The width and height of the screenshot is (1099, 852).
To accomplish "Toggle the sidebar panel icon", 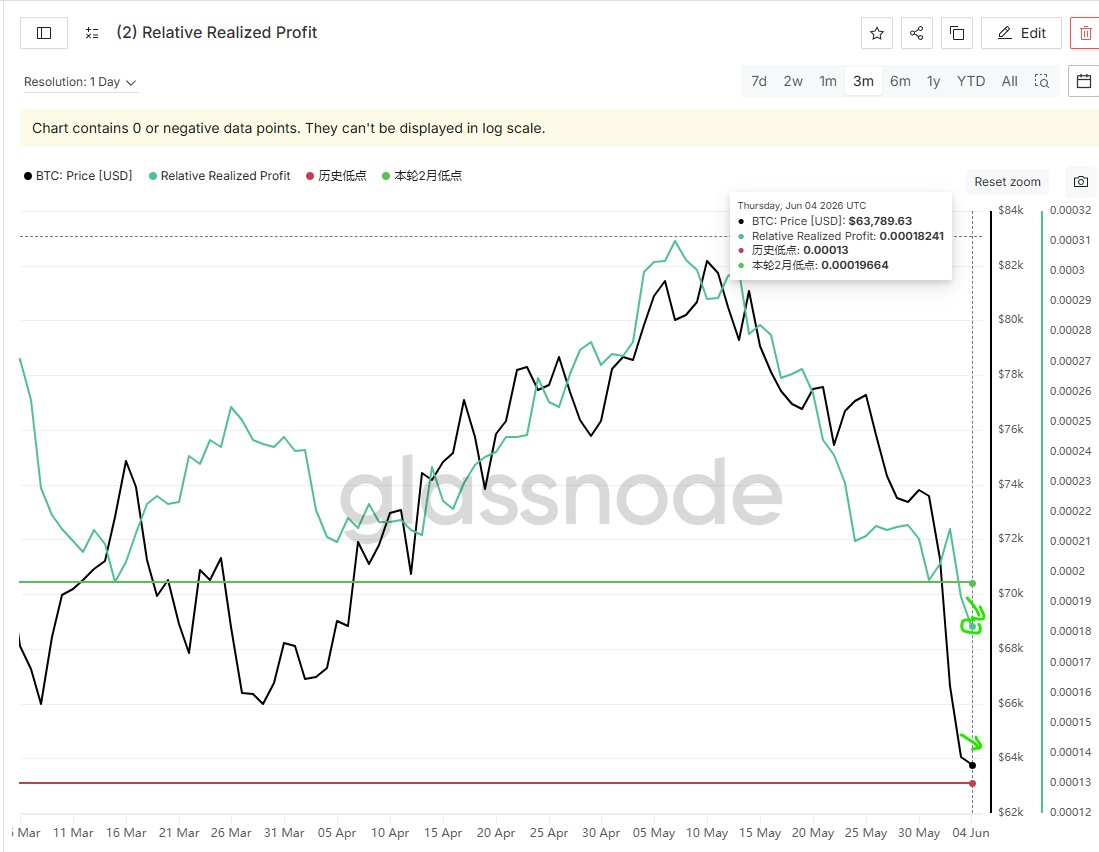I will pyautogui.click(x=43, y=33).
